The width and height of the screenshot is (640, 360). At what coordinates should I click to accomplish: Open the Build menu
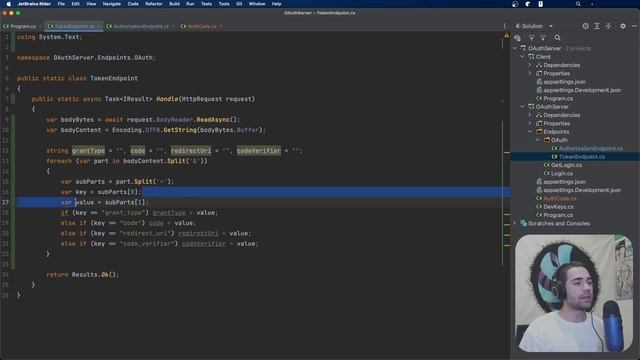pos(174,4)
